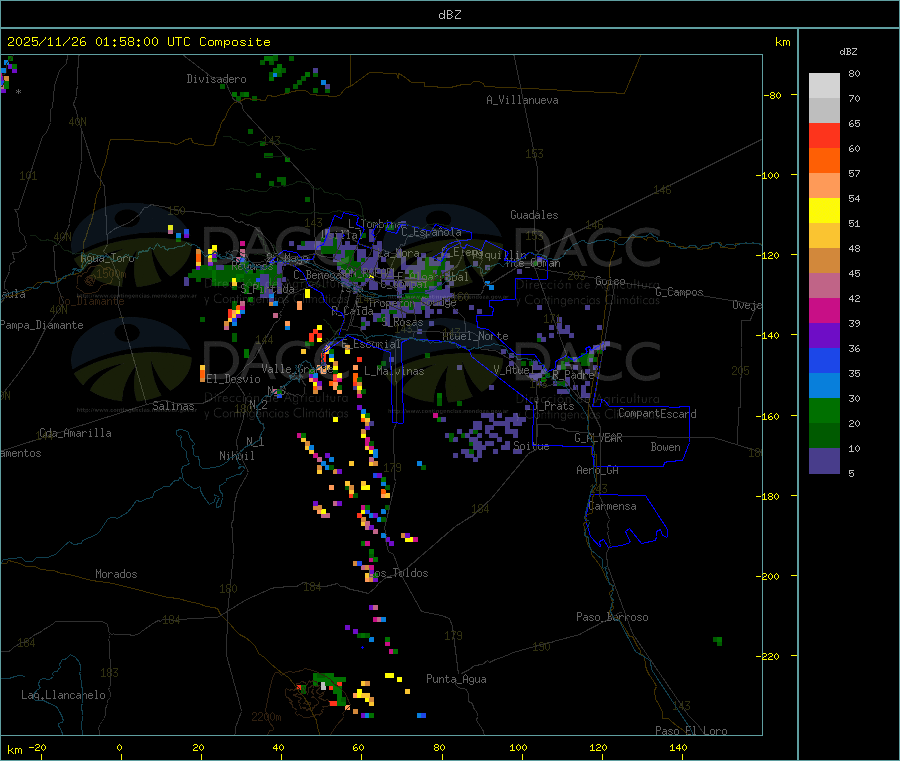The image size is (900, 761).
Task: Click the Guico label
Action: coord(610,281)
